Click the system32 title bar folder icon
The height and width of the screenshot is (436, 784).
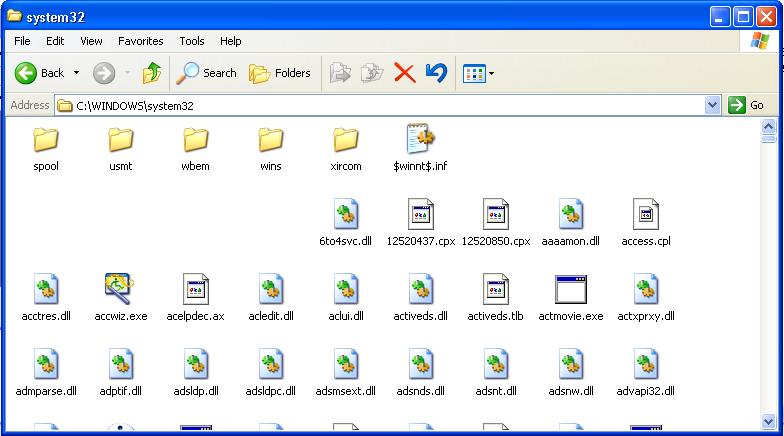tap(14, 16)
